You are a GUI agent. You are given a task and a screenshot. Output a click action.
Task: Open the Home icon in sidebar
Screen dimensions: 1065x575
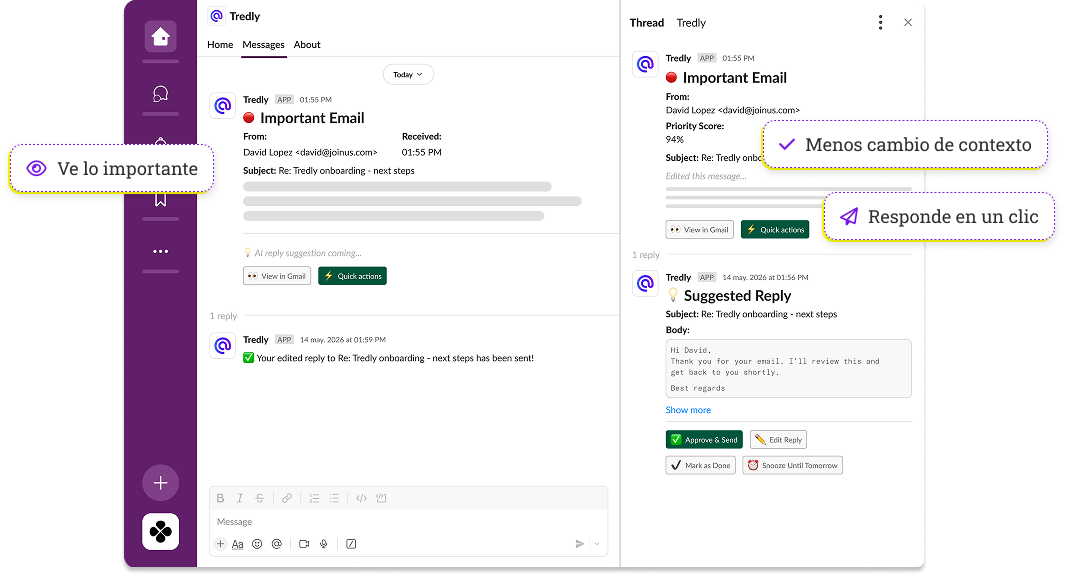160,38
